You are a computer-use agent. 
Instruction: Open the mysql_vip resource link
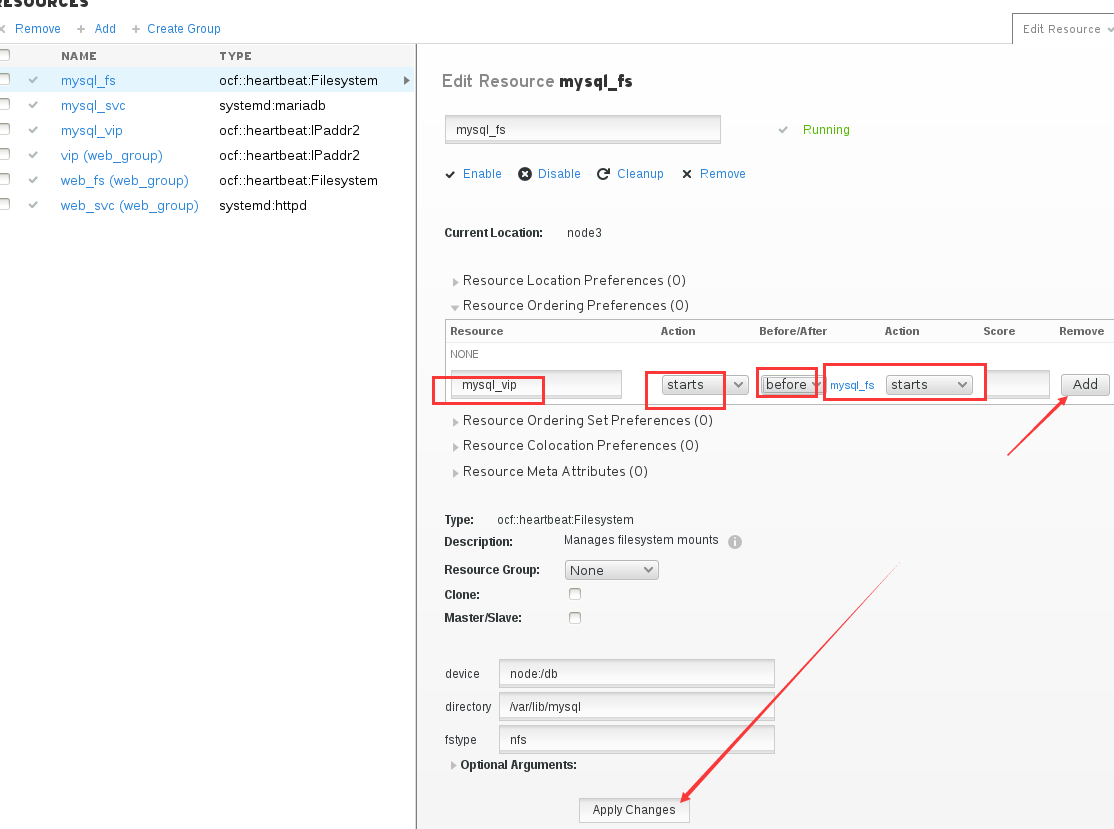[x=92, y=131]
